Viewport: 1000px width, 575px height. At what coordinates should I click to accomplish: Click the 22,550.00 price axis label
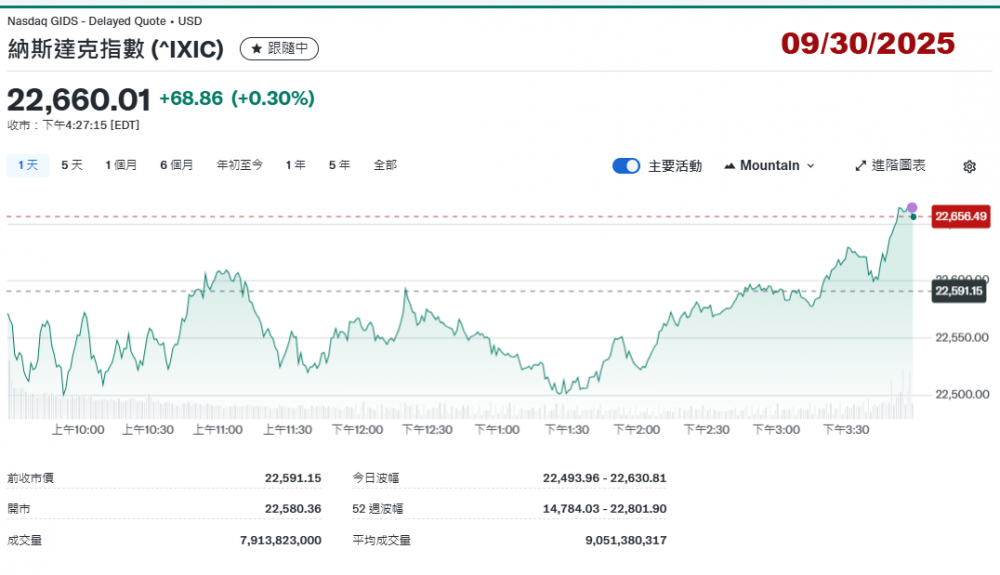point(962,338)
